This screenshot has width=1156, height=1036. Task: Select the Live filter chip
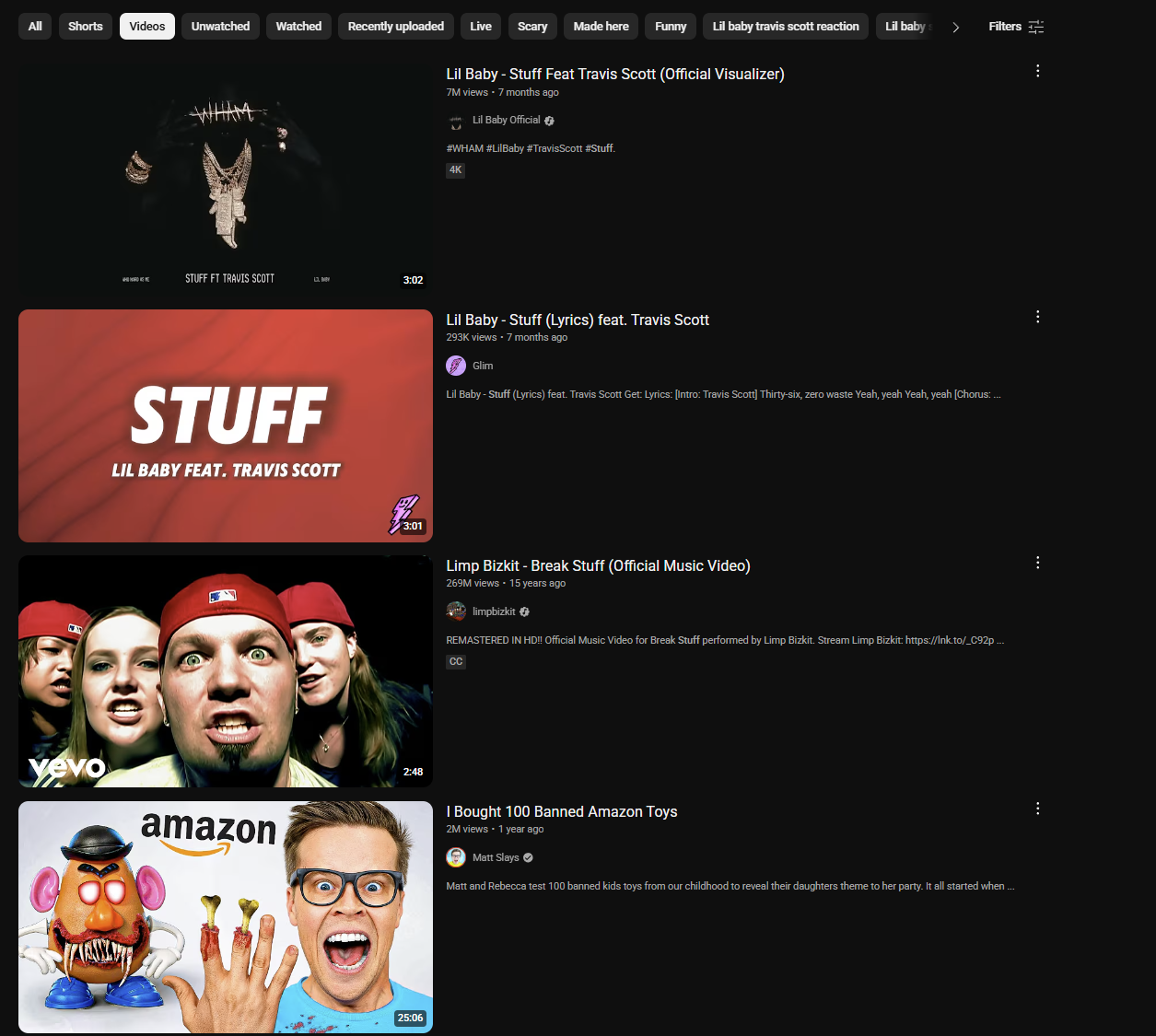coord(481,27)
